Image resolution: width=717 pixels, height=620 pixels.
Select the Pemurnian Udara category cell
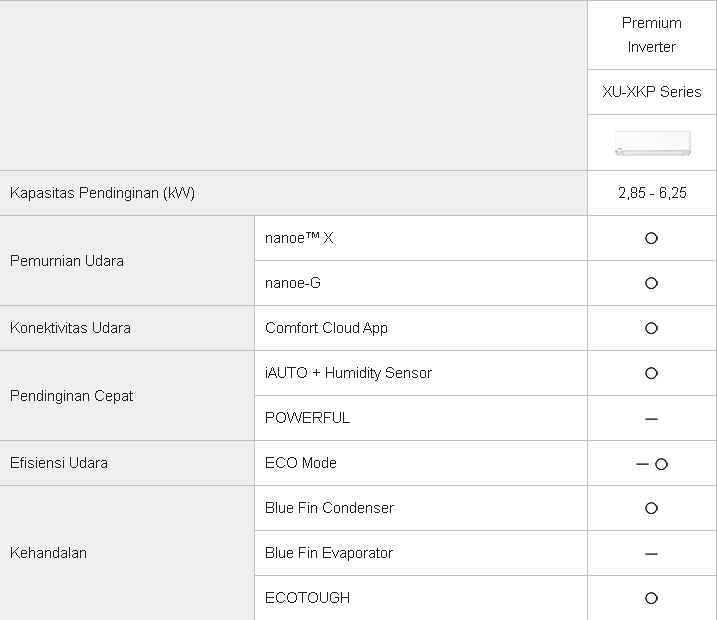pos(67,261)
